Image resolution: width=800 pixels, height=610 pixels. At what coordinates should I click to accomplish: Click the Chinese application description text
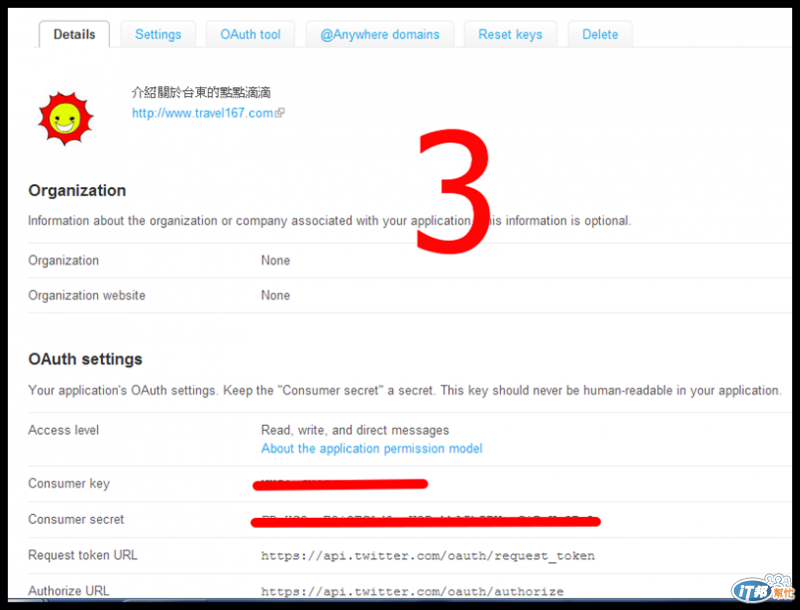pyautogui.click(x=201, y=92)
